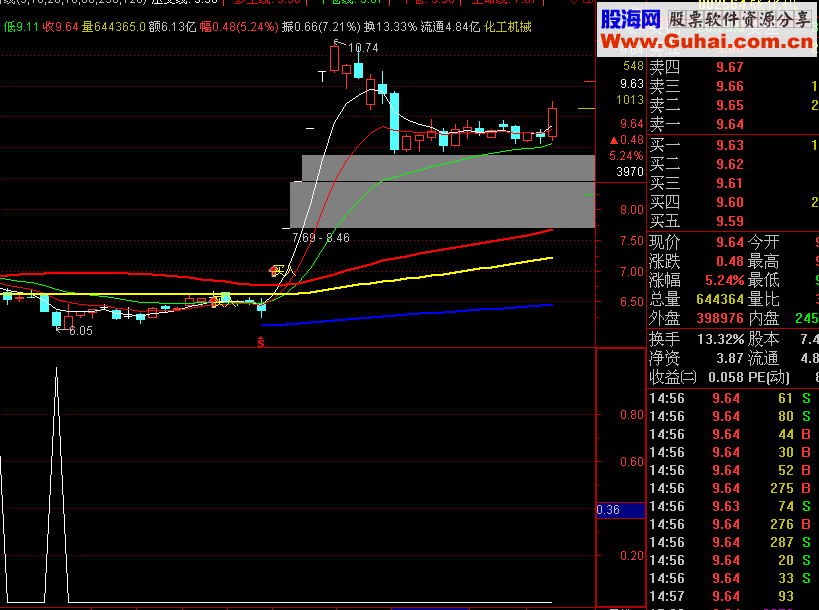
Task: Select the 收9.64 close value
Action: [x=61, y=27]
